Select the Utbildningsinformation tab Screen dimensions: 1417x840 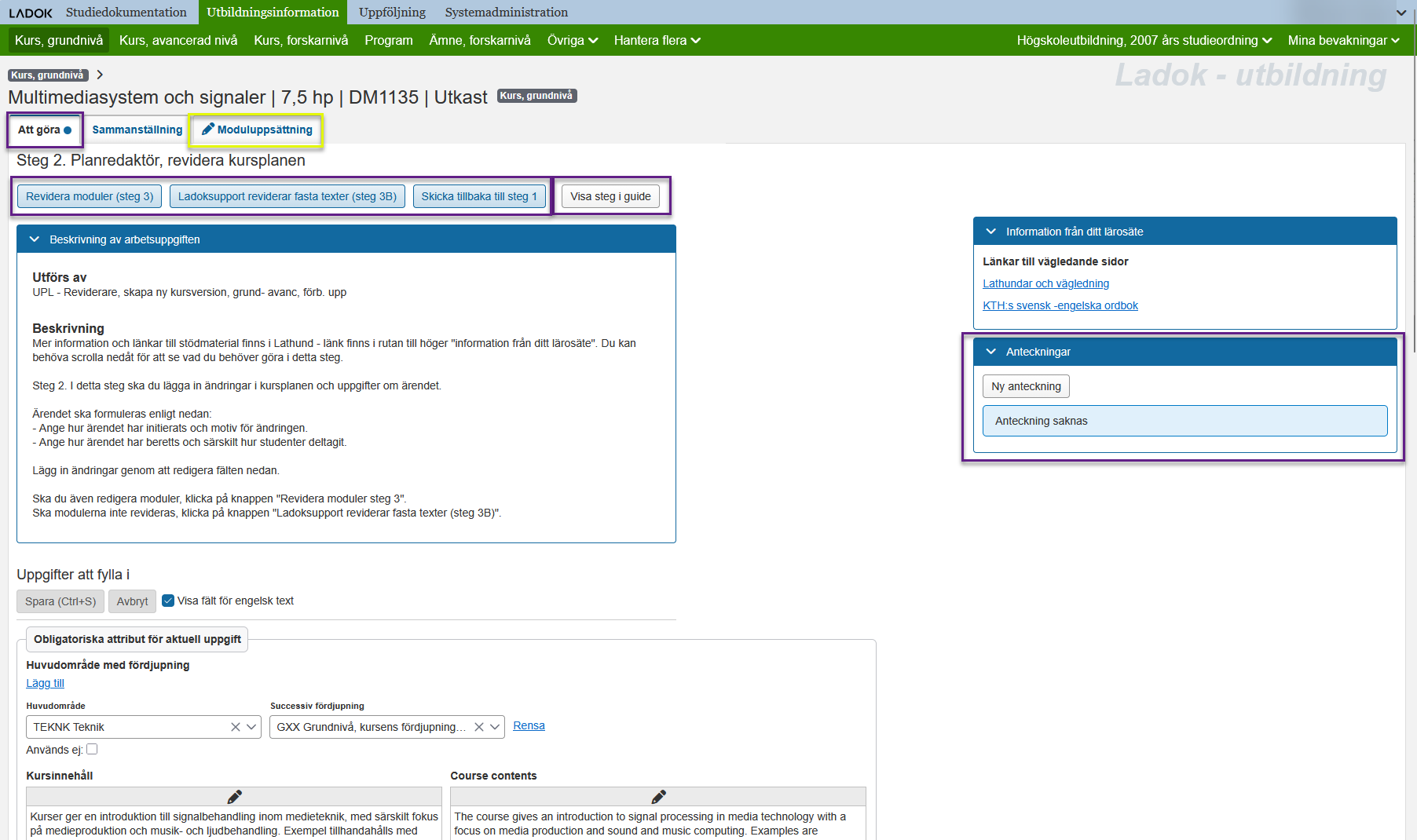tap(273, 13)
